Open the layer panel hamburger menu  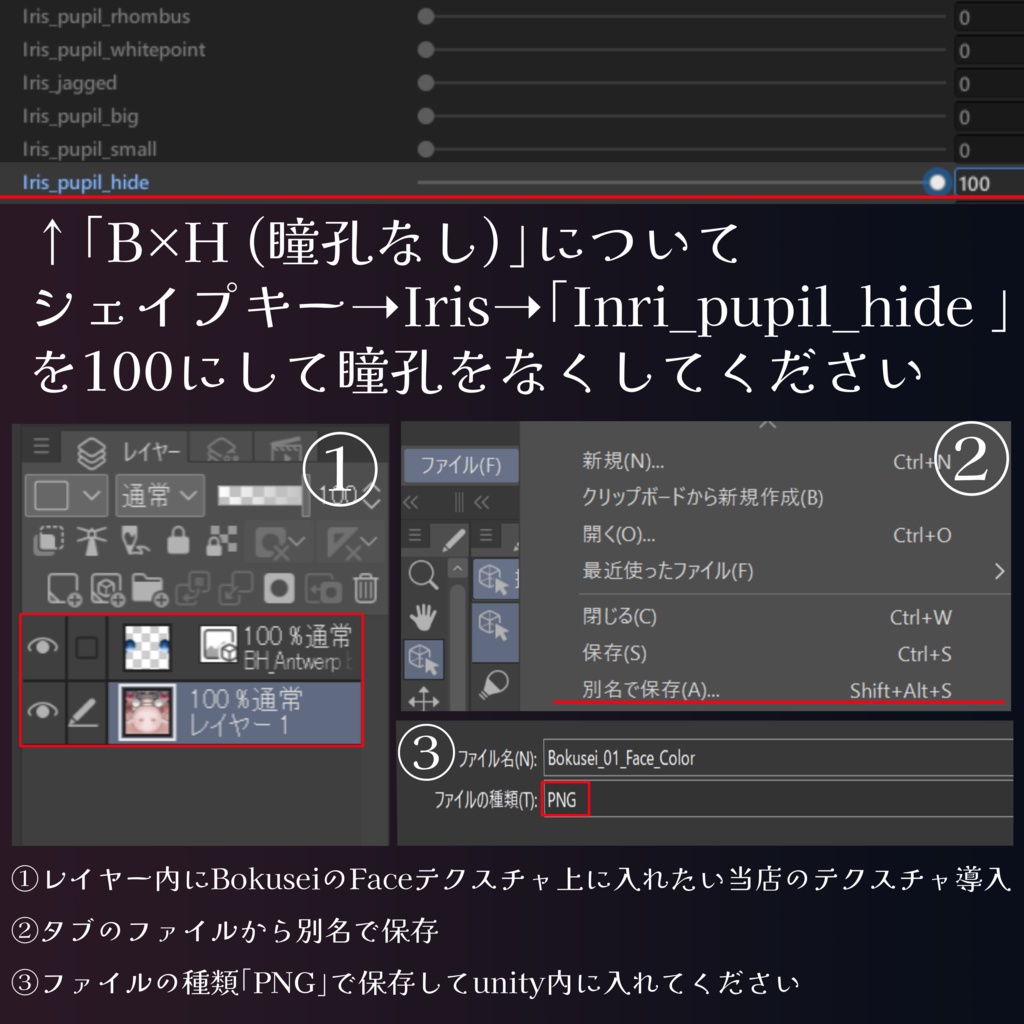click(40, 446)
